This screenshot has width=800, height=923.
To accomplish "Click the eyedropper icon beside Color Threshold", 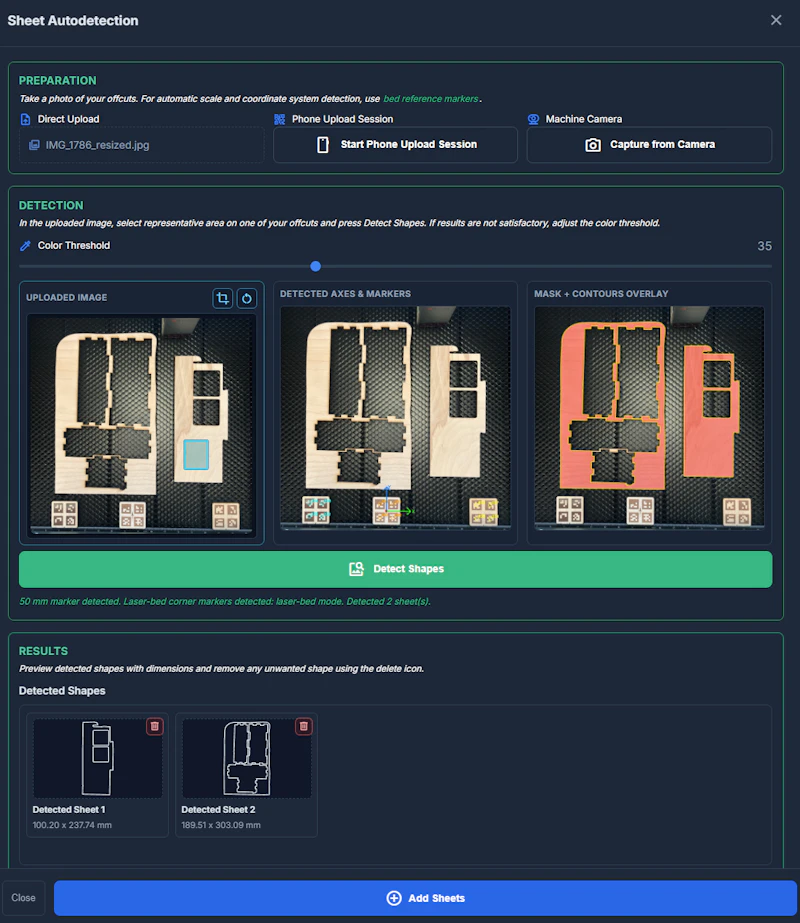I will click(x=25, y=246).
